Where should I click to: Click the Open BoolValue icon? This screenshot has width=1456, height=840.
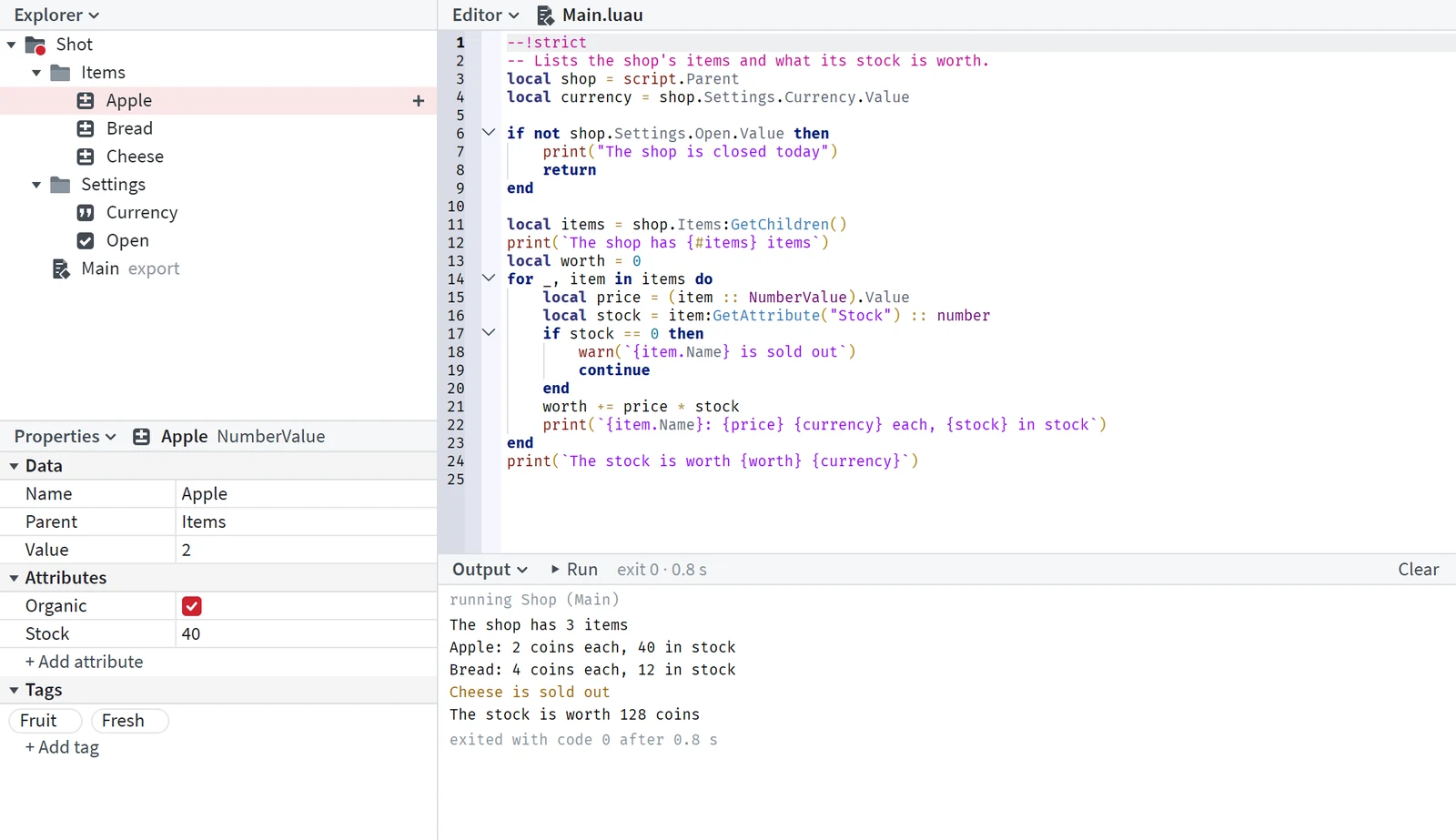point(86,241)
